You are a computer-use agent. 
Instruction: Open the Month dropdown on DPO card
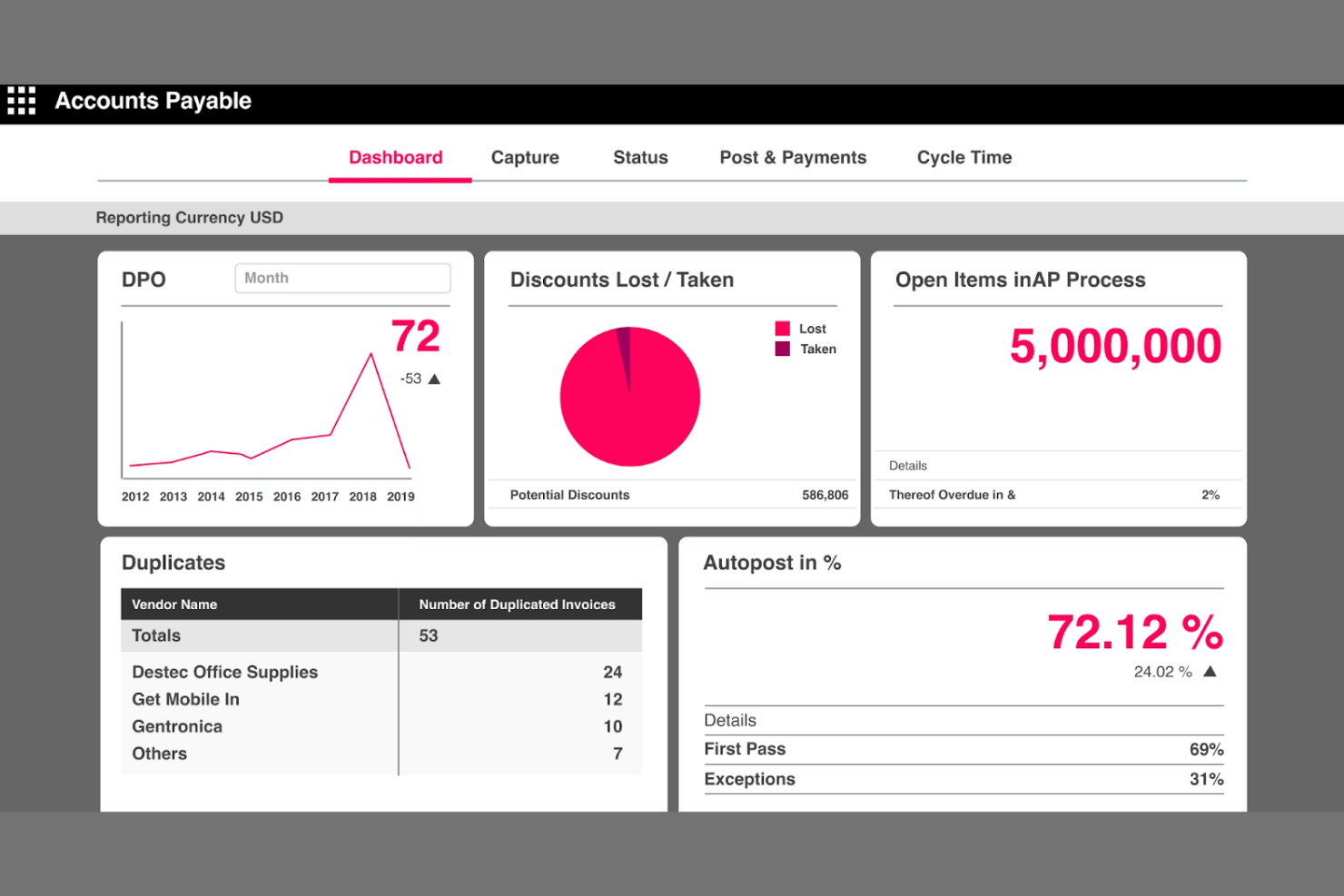click(342, 278)
